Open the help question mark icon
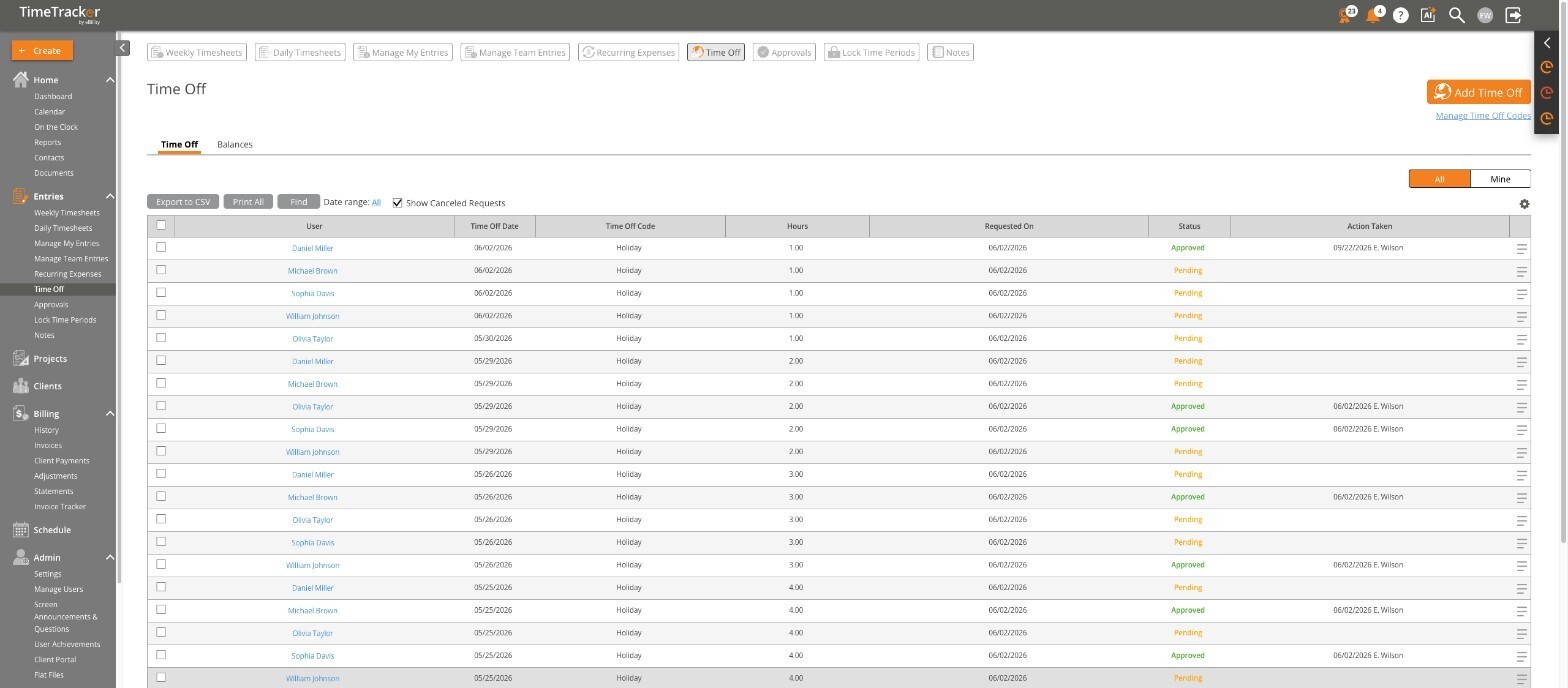 [x=1401, y=15]
